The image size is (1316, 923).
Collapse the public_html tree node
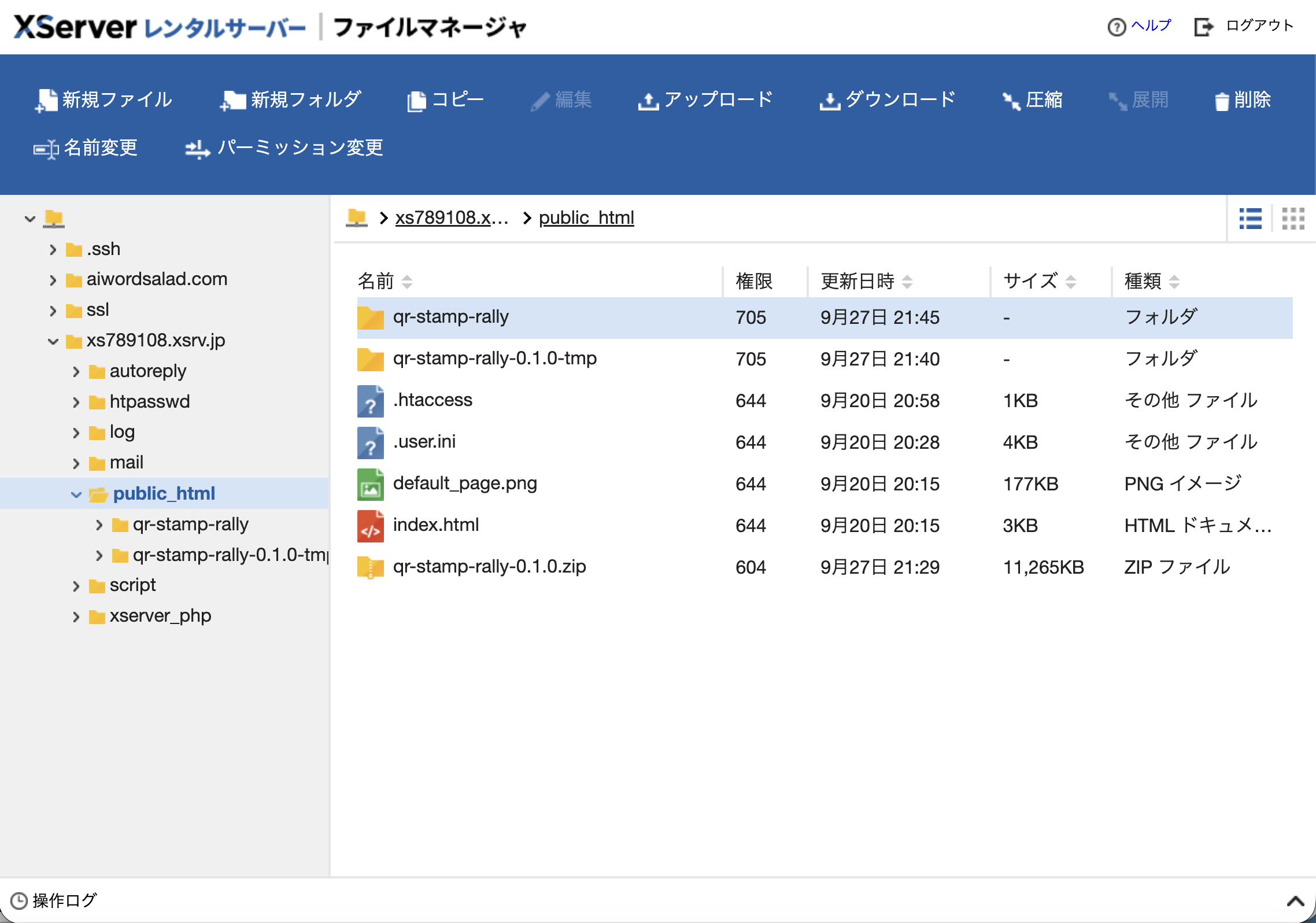(x=76, y=494)
